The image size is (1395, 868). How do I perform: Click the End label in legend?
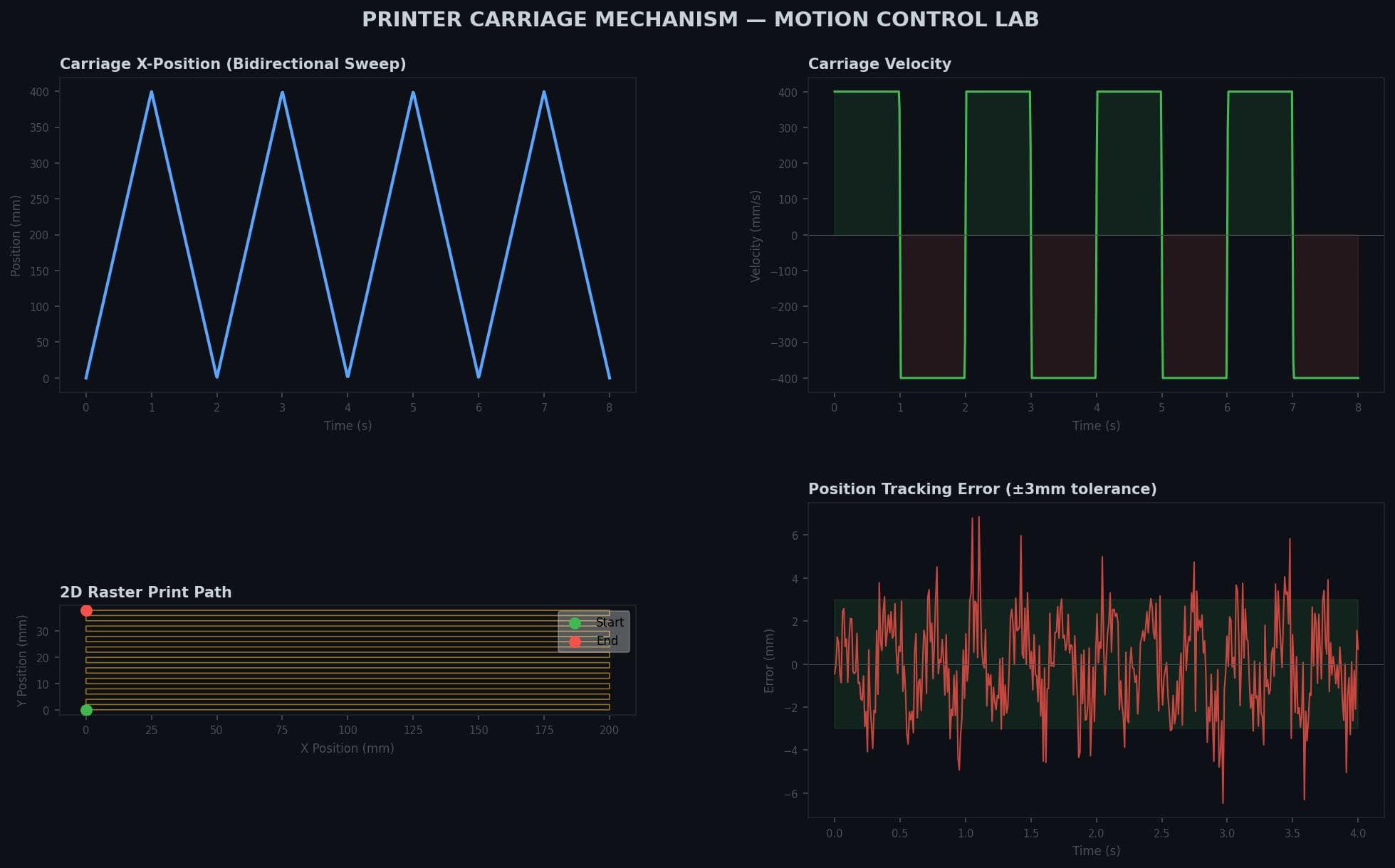(x=607, y=641)
